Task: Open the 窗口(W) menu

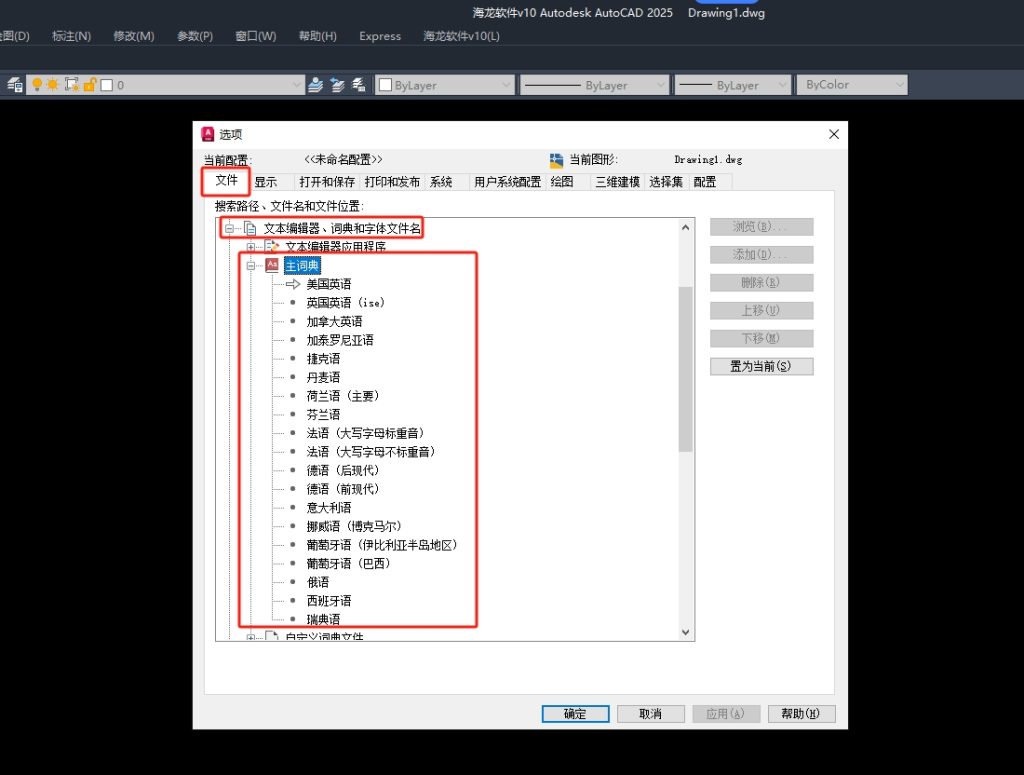Action: pyautogui.click(x=255, y=36)
